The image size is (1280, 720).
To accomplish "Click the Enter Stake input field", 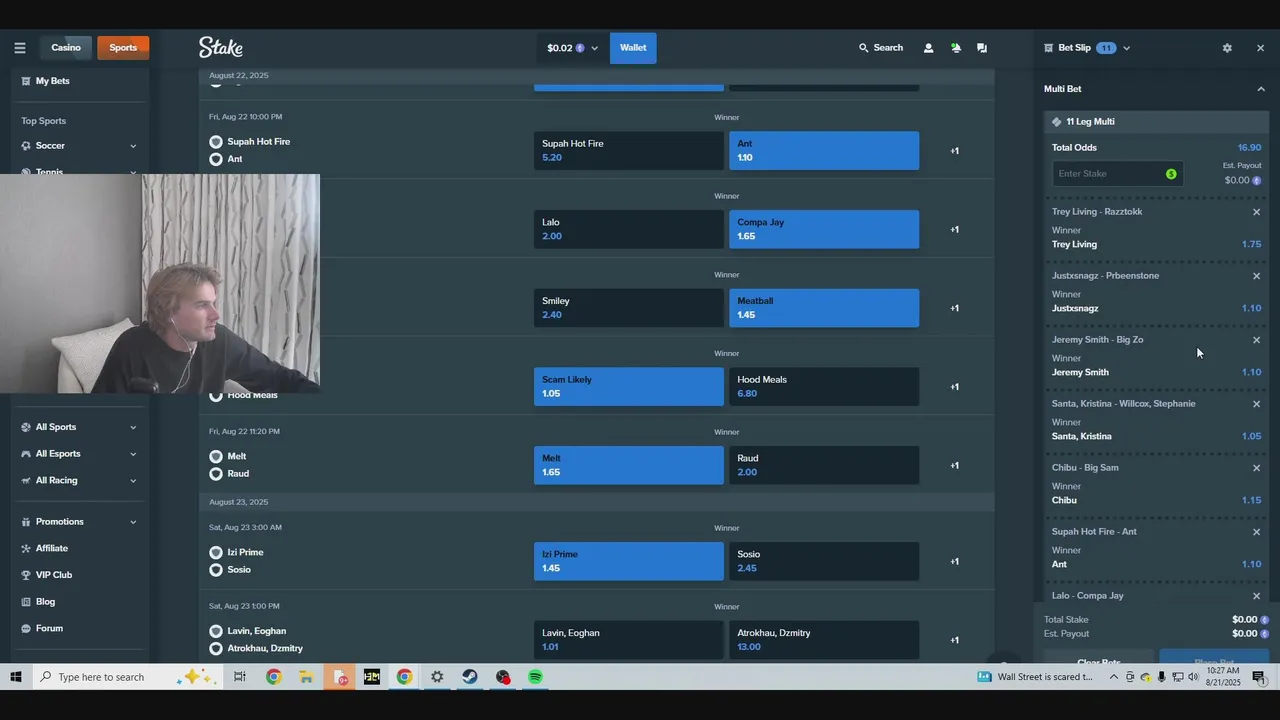I will [1117, 174].
